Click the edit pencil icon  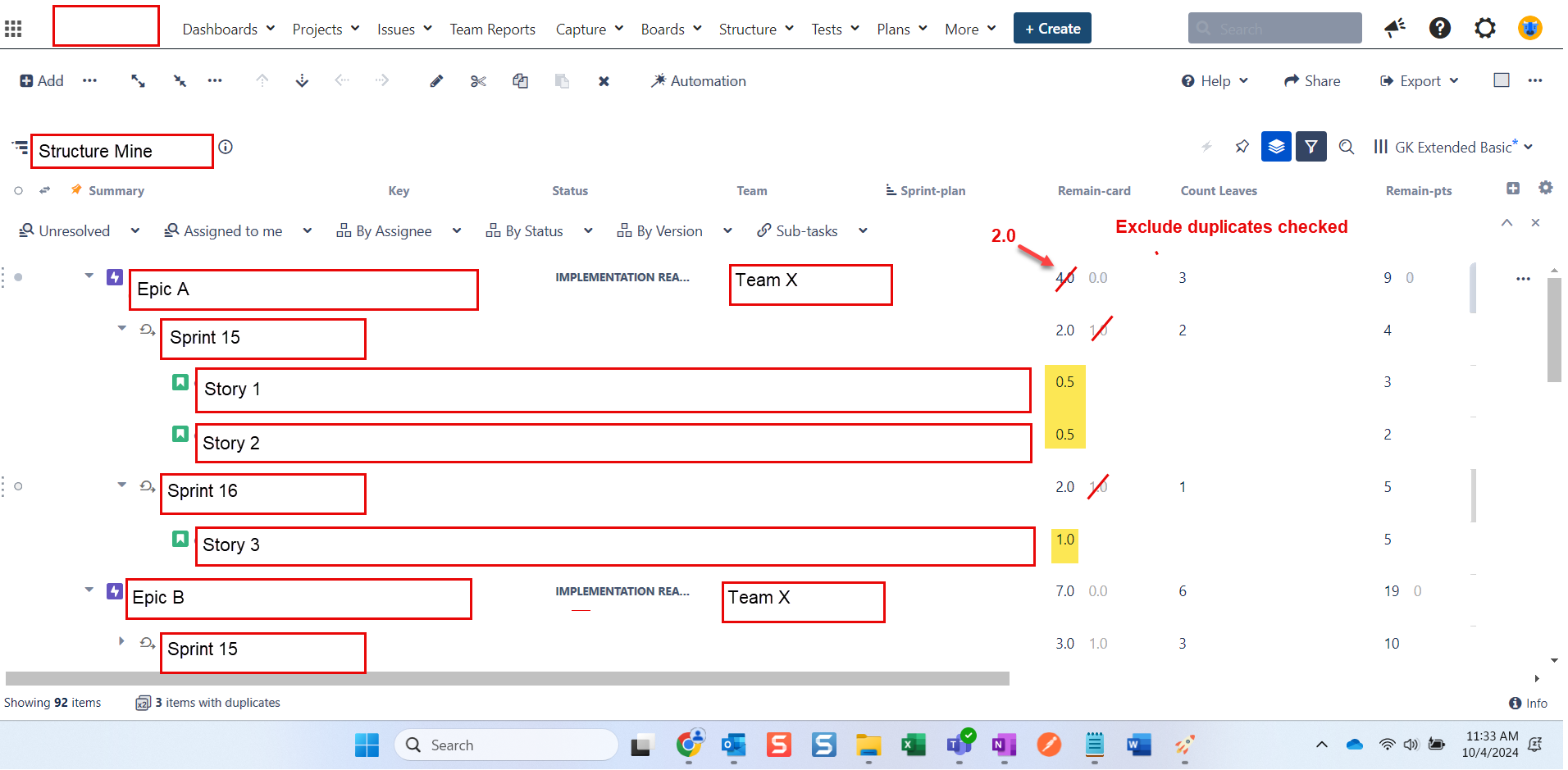click(436, 80)
